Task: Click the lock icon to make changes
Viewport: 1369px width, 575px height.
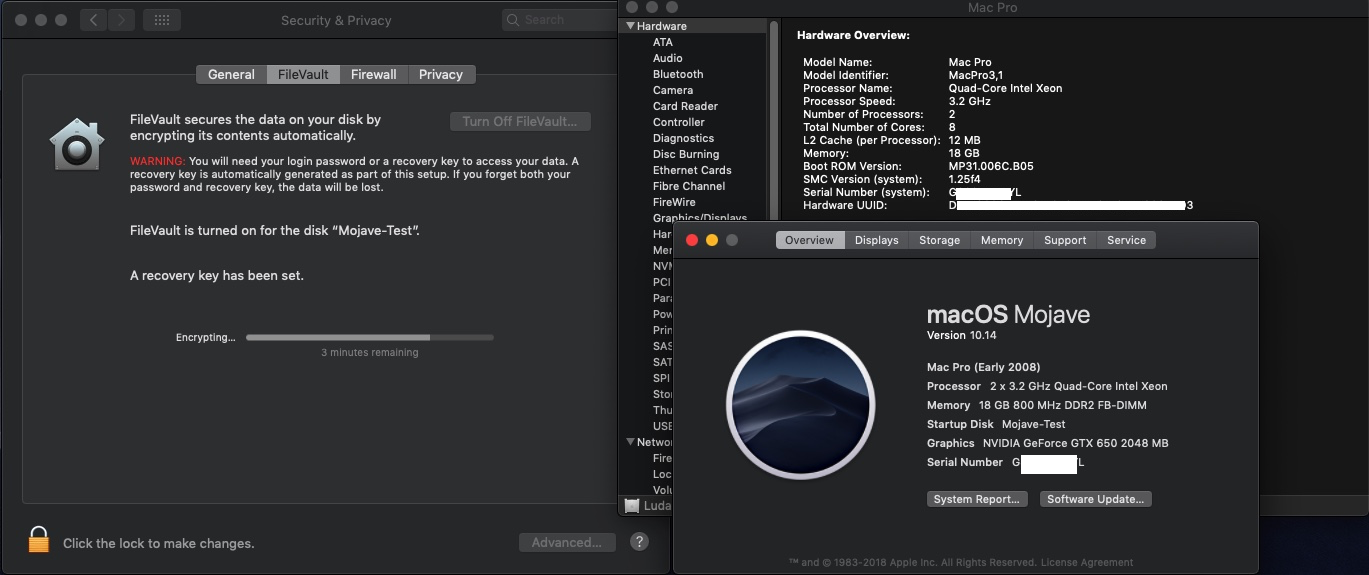Action: click(x=38, y=540)
